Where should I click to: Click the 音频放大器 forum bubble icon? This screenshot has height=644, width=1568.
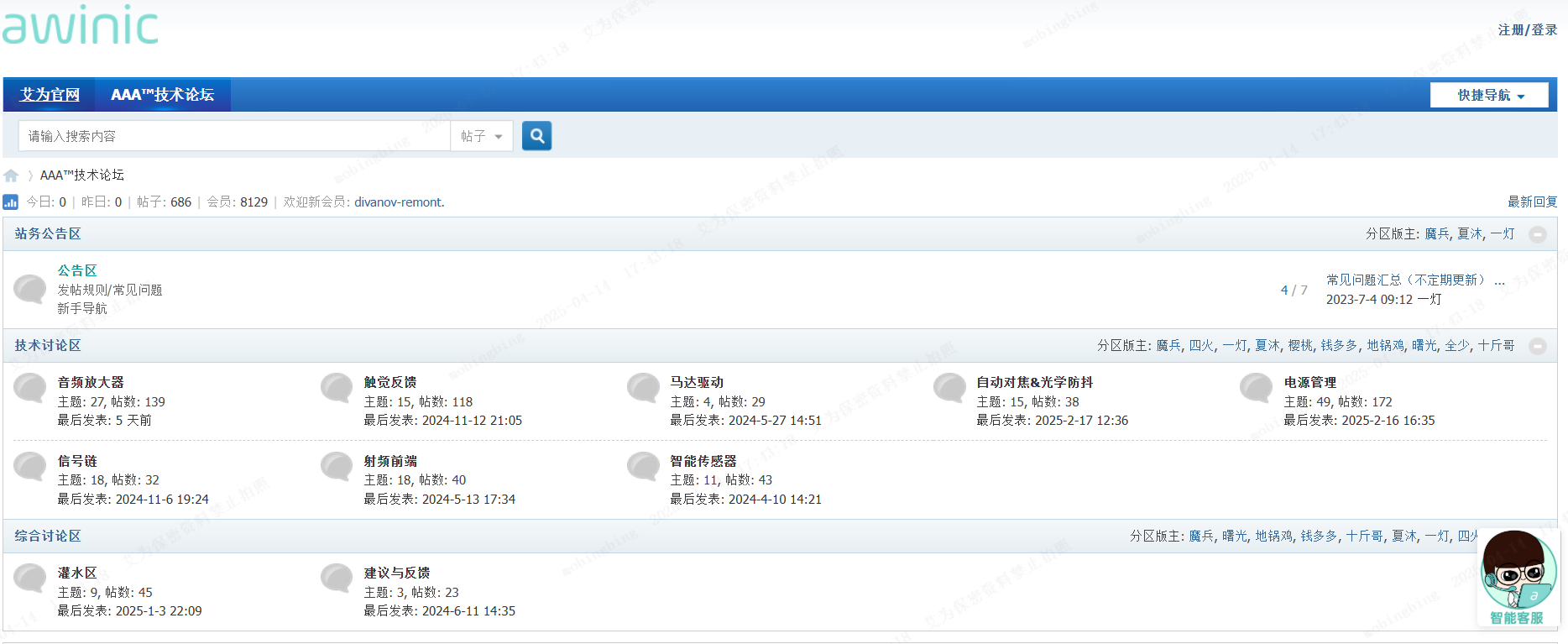[30, 389]
